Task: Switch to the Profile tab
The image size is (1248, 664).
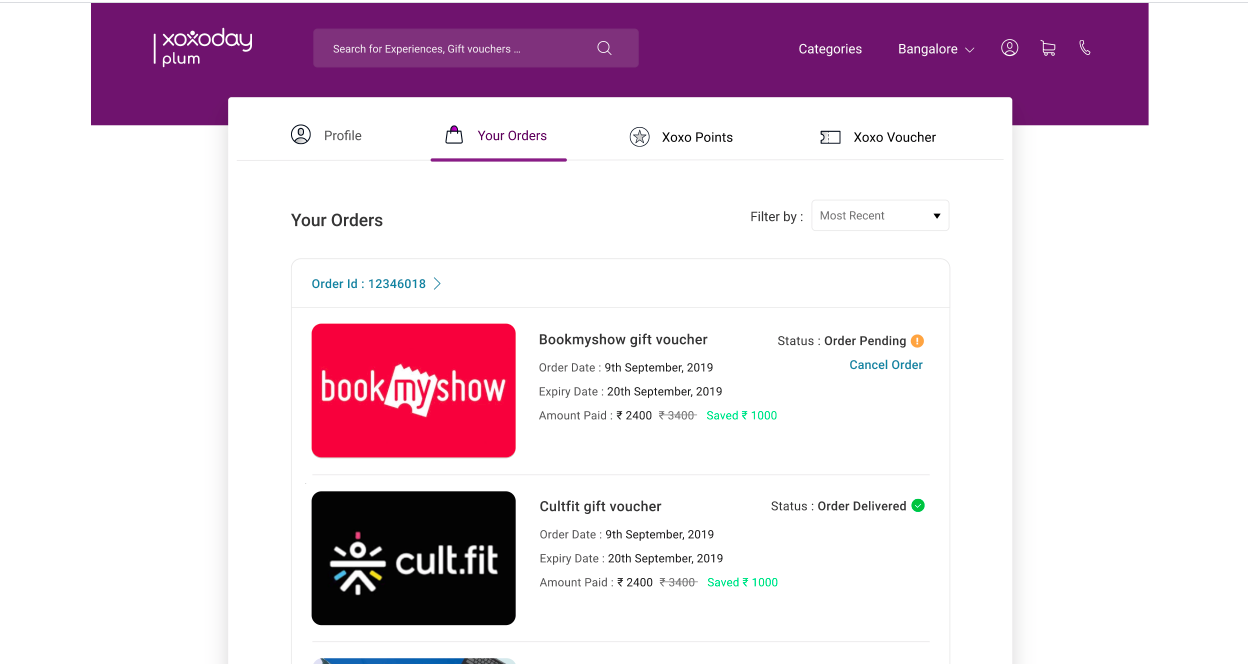Action: [x=326, y=135]
